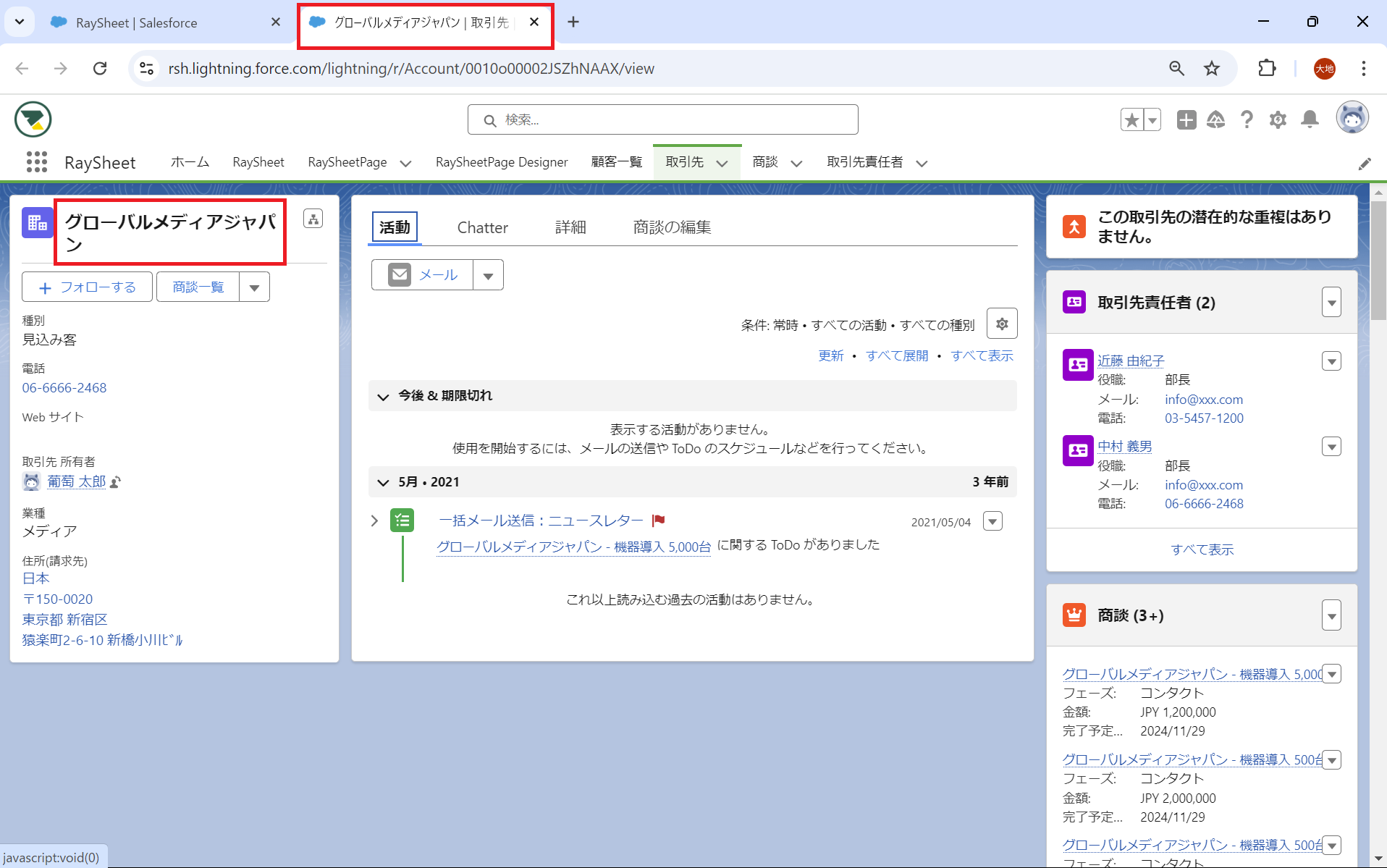Expand the 取引先責任者 nav dropdown chevron
The image size is (1387, 868).
[922, 164]
